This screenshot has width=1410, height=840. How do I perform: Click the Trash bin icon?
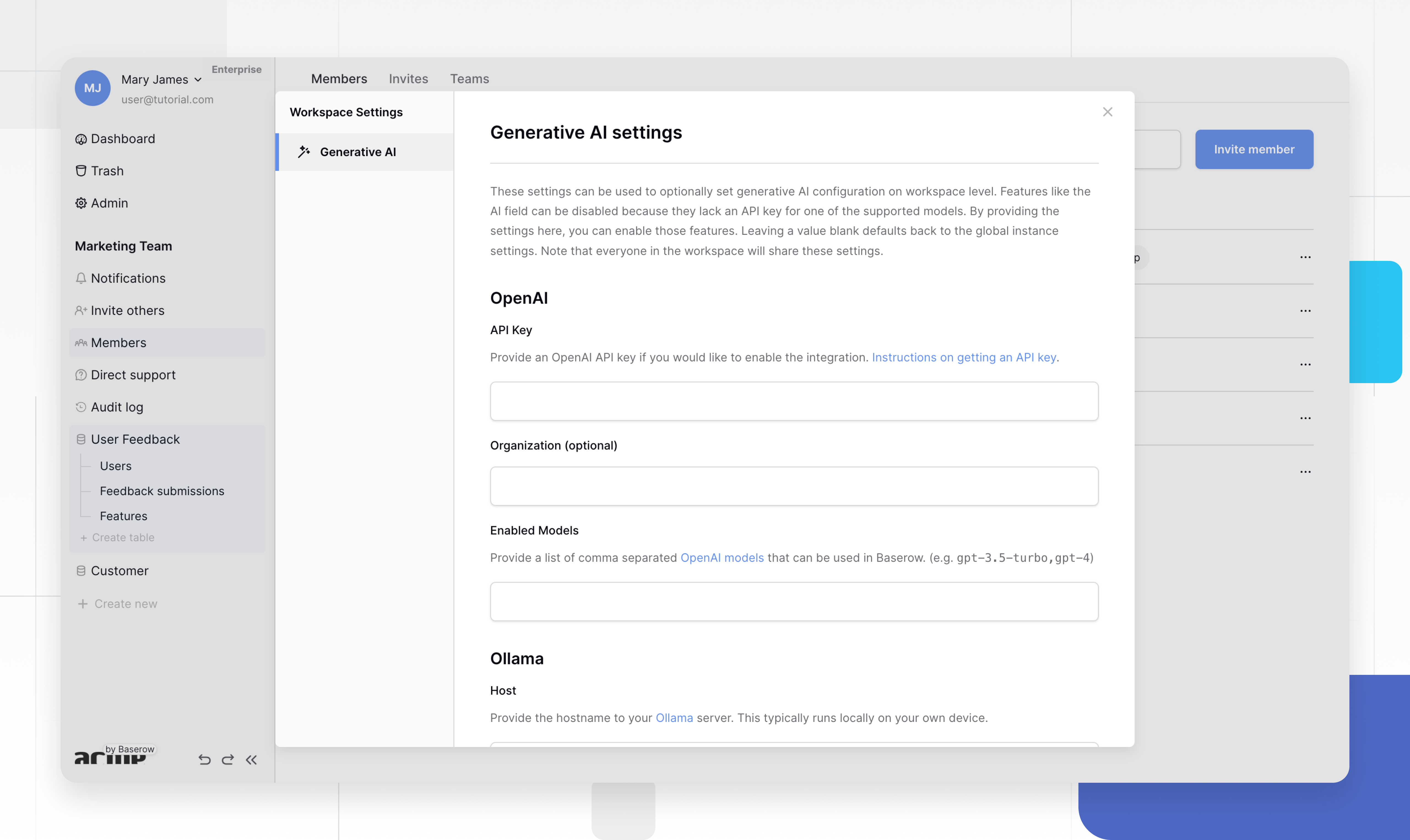[81, 171]
